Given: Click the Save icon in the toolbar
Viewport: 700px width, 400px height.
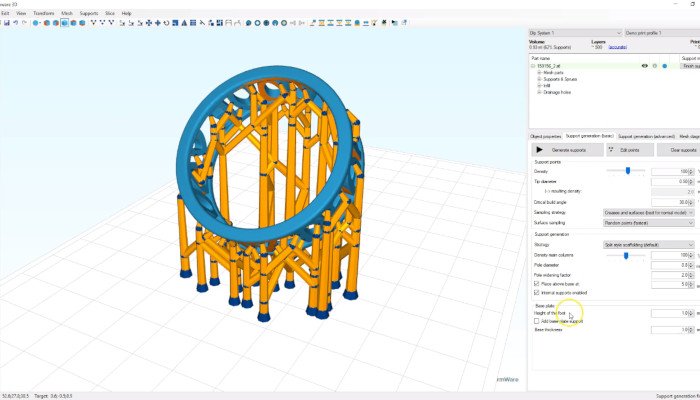Looking at the screenshot, I should [5, 22].
